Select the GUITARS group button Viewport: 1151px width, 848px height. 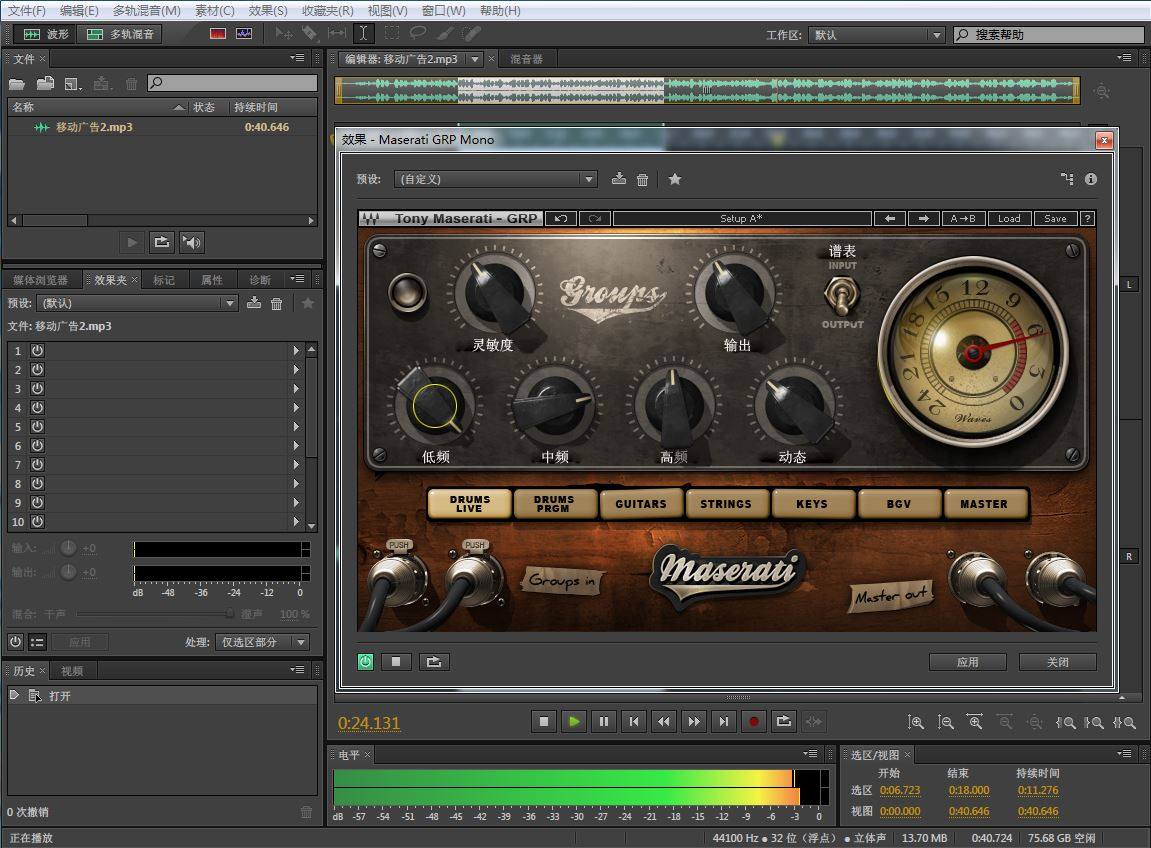[640, 504]
